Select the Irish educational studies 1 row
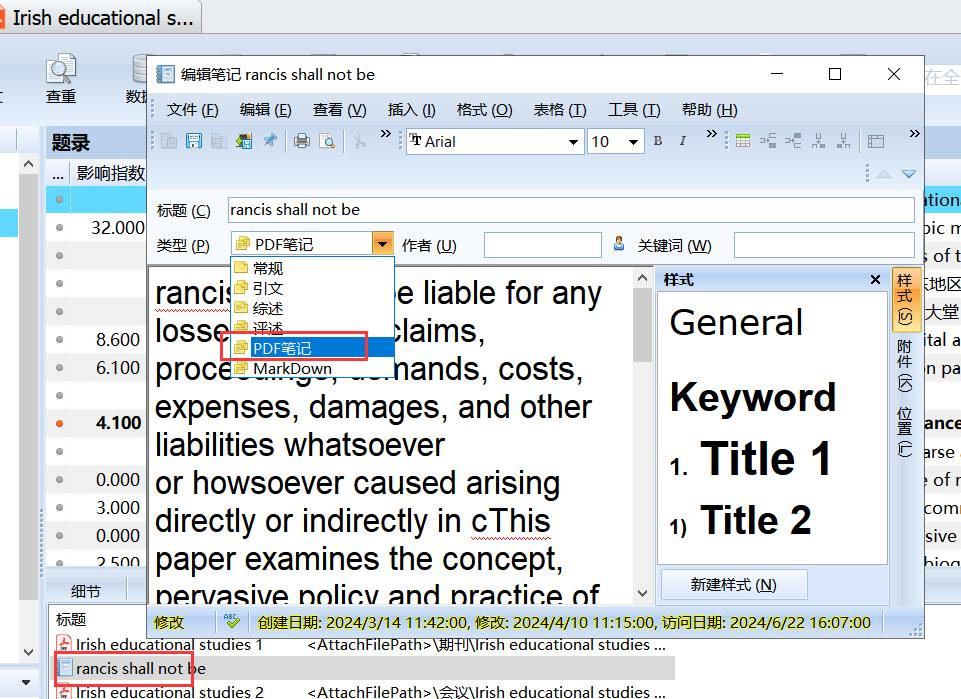 (362, 644)
